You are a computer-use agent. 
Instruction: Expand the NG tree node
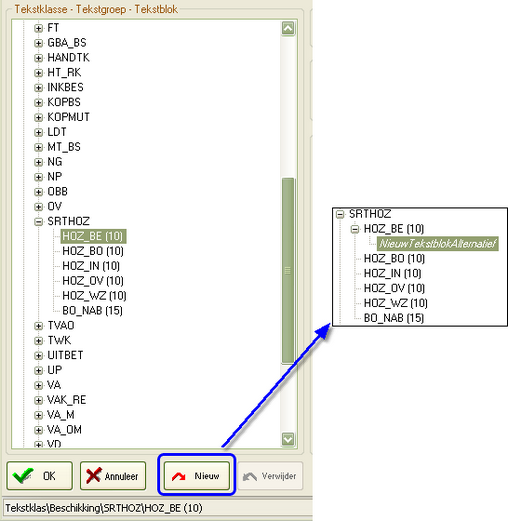click(x=38, y=162)
